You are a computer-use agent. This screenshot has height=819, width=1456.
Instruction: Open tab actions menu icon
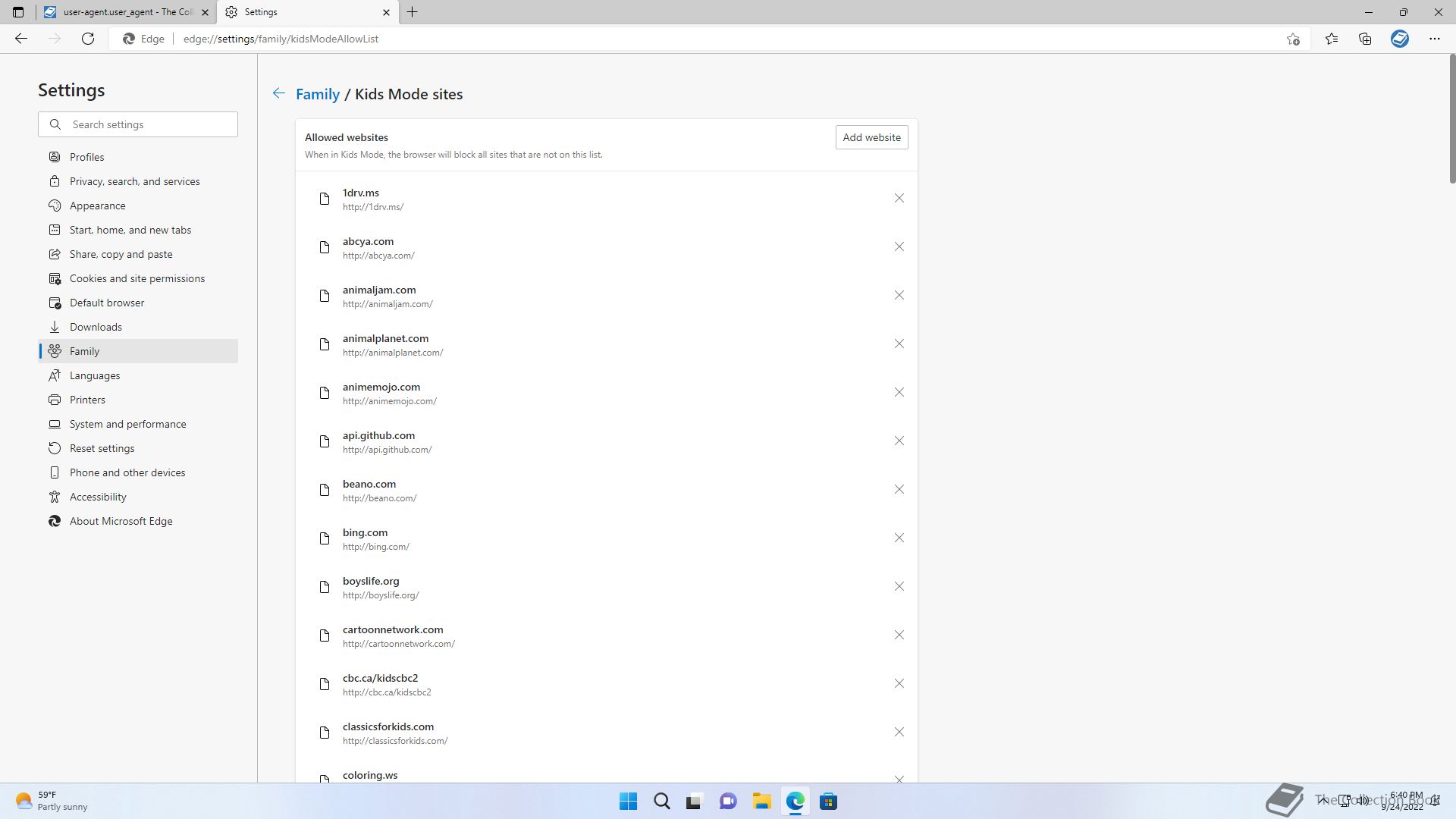(x=18, y=12)
